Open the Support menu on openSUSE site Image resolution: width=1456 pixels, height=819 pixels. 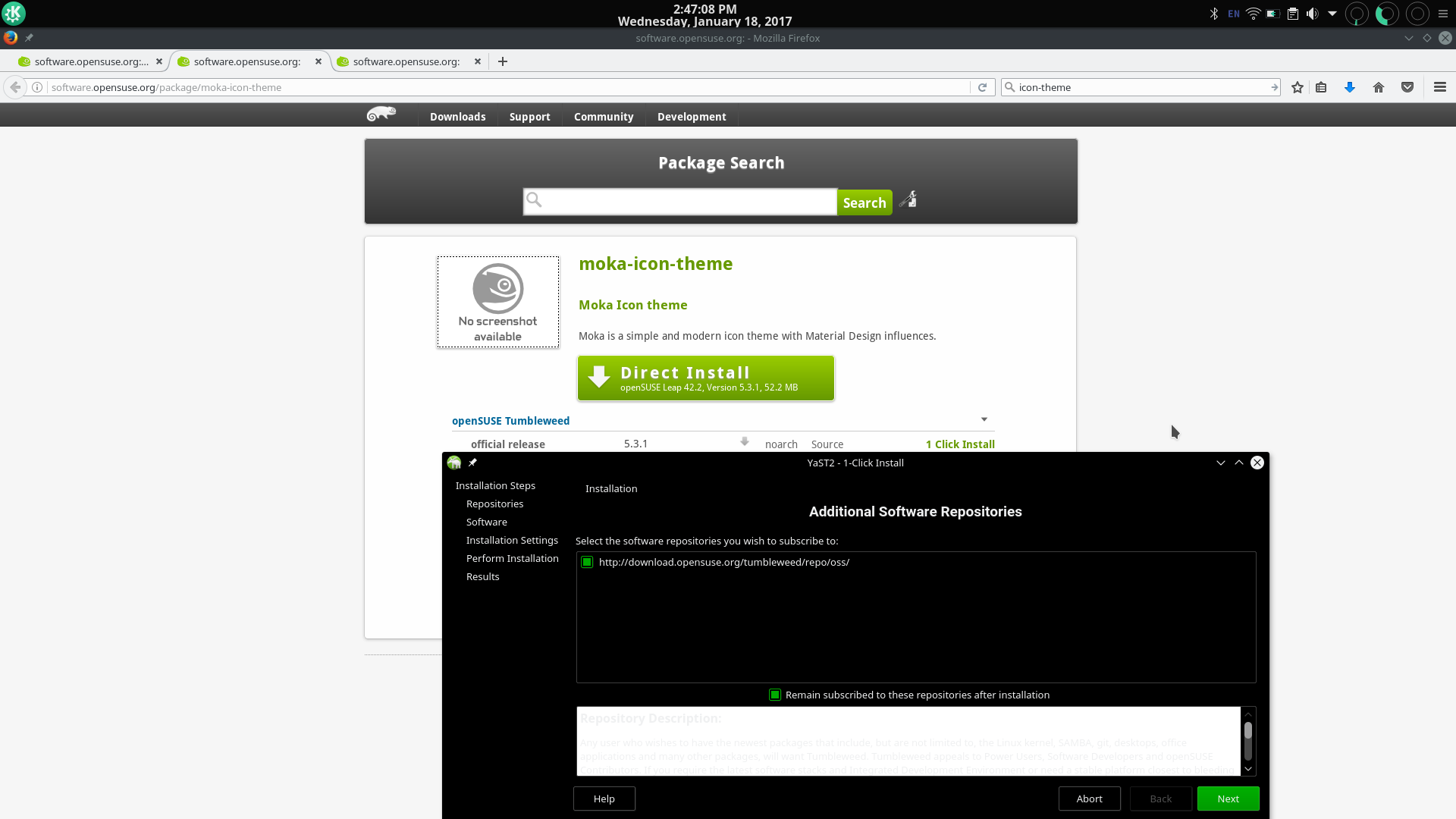tap(529, 117)
